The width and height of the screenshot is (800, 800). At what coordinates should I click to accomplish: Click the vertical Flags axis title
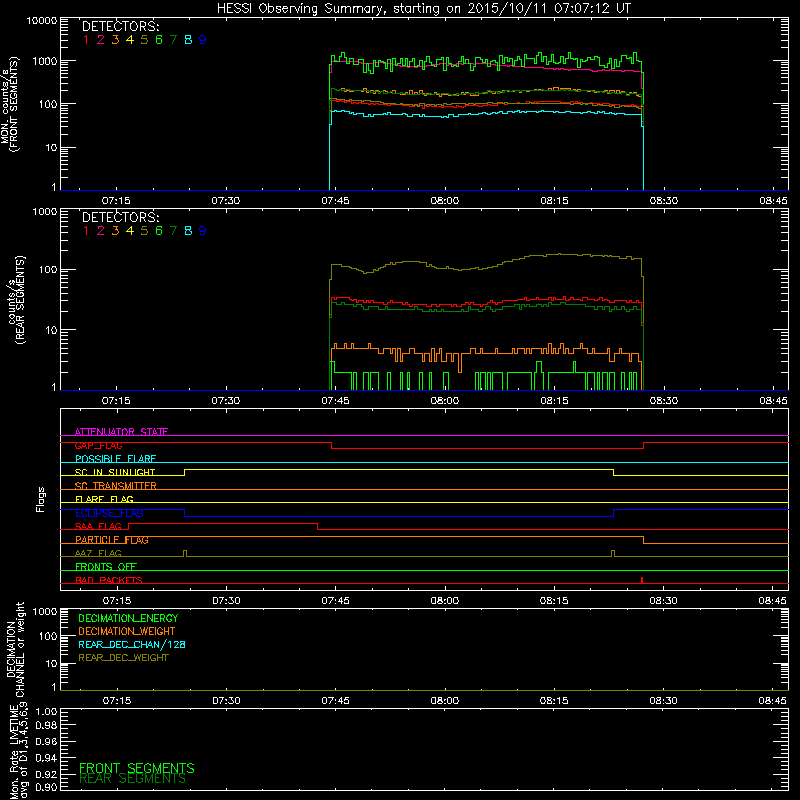(41, 499)
